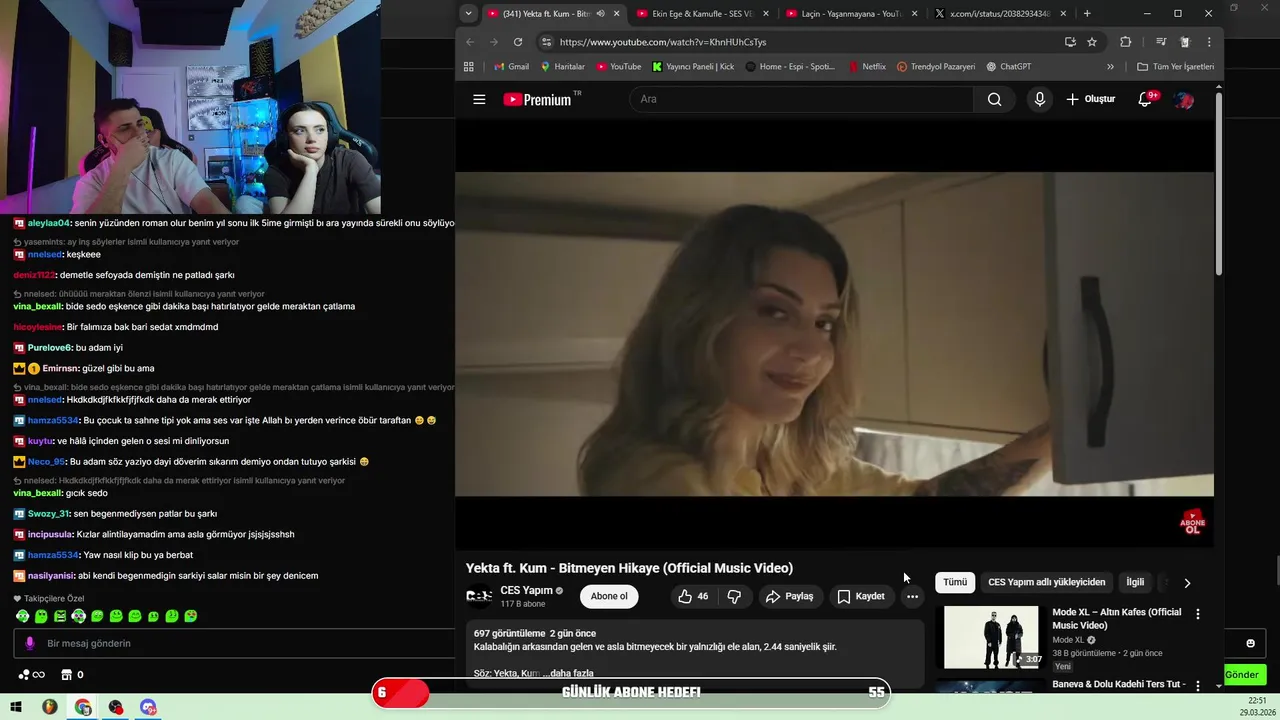Open the Yayıncı Paneli | Kick bookmark

693,67
